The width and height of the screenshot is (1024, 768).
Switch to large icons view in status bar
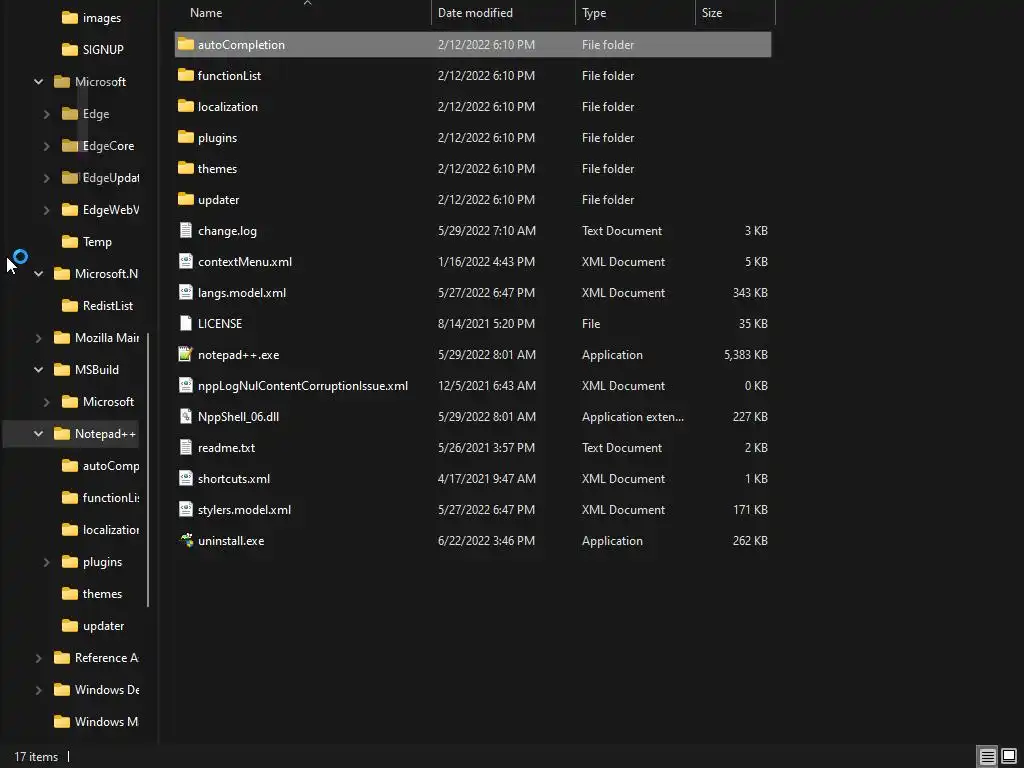pos(1009,756)
